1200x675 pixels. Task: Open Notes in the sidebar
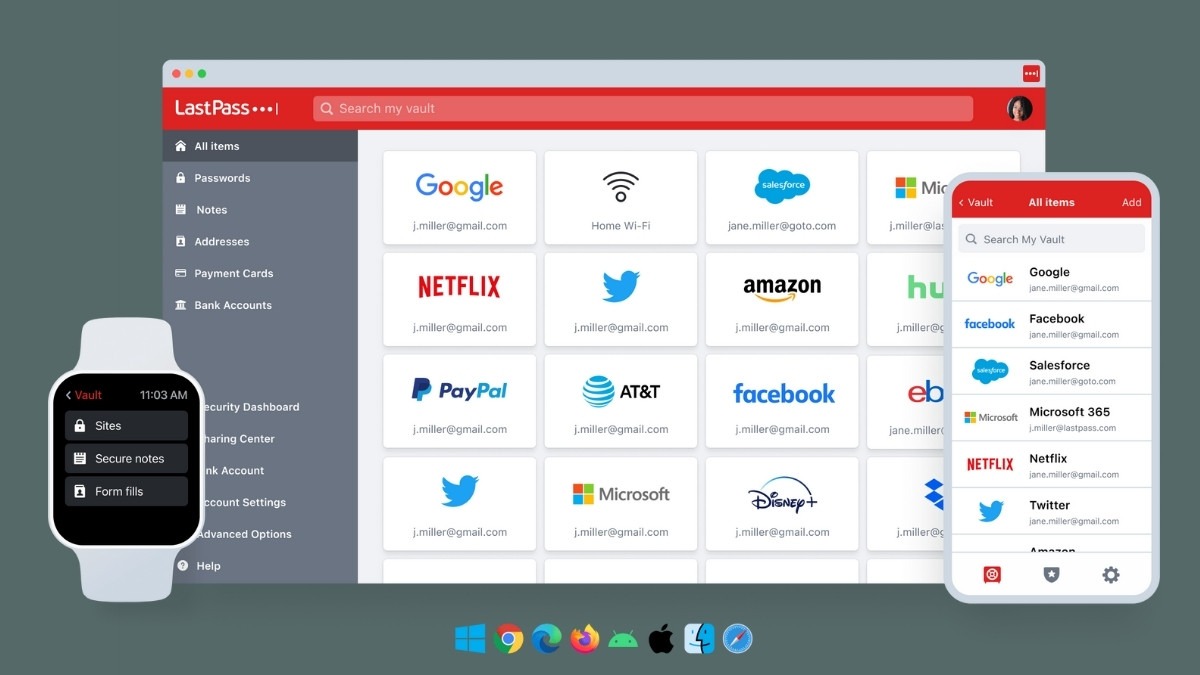[260, 210]
